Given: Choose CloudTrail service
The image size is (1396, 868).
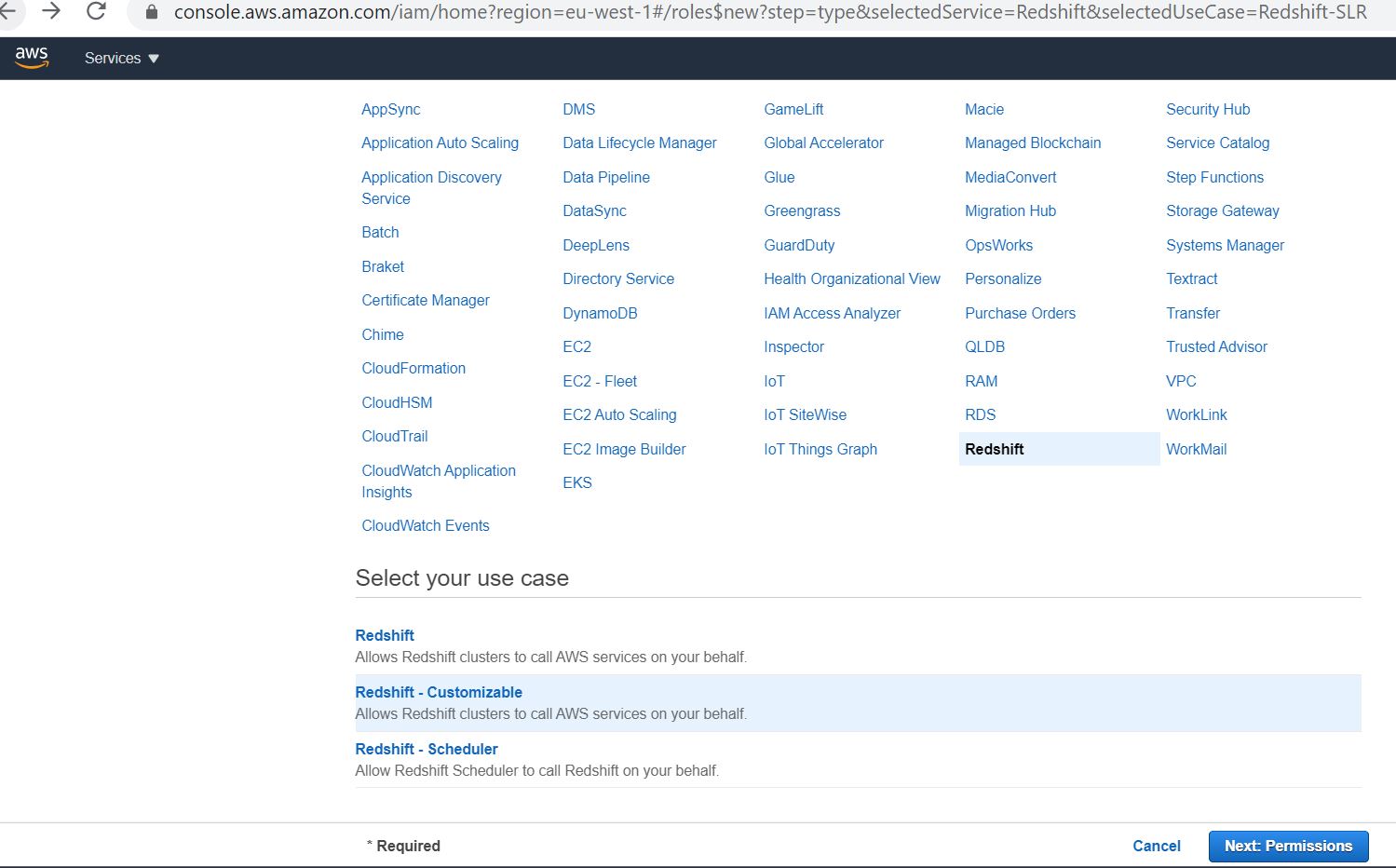Looking at the screenshot, I should [395, 436].
